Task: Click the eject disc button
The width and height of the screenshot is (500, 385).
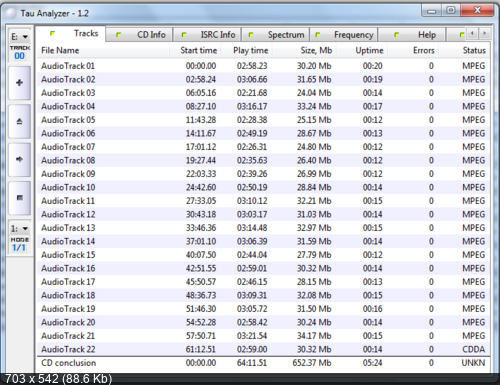Action: pos(20,121)
